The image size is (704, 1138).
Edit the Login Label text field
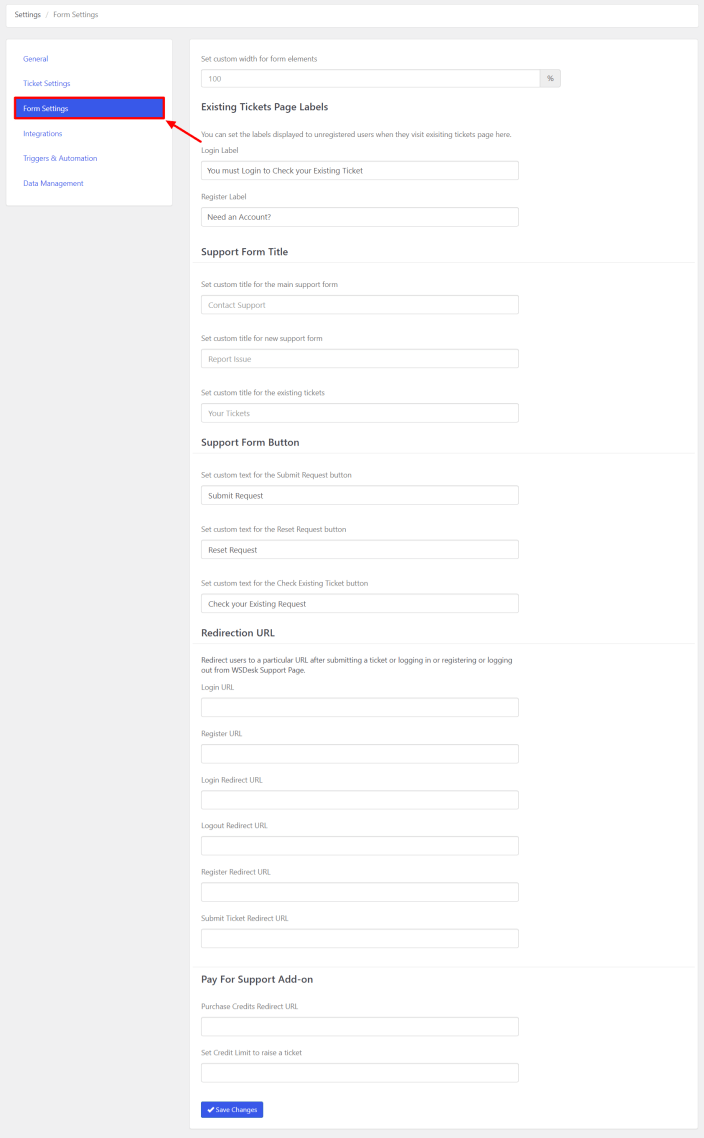[359, 170]
